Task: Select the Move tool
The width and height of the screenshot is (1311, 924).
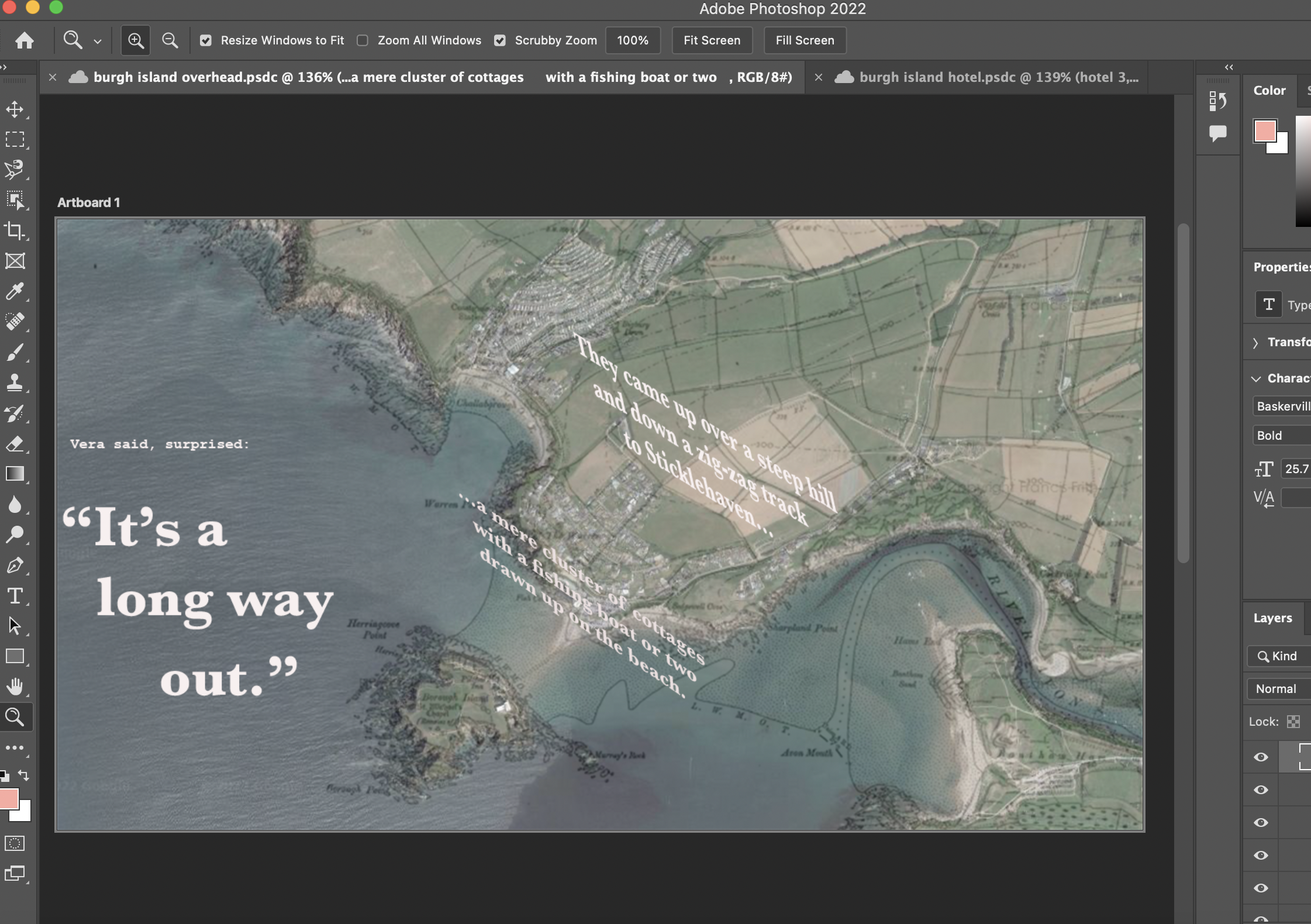Action: tap(15, 109)
